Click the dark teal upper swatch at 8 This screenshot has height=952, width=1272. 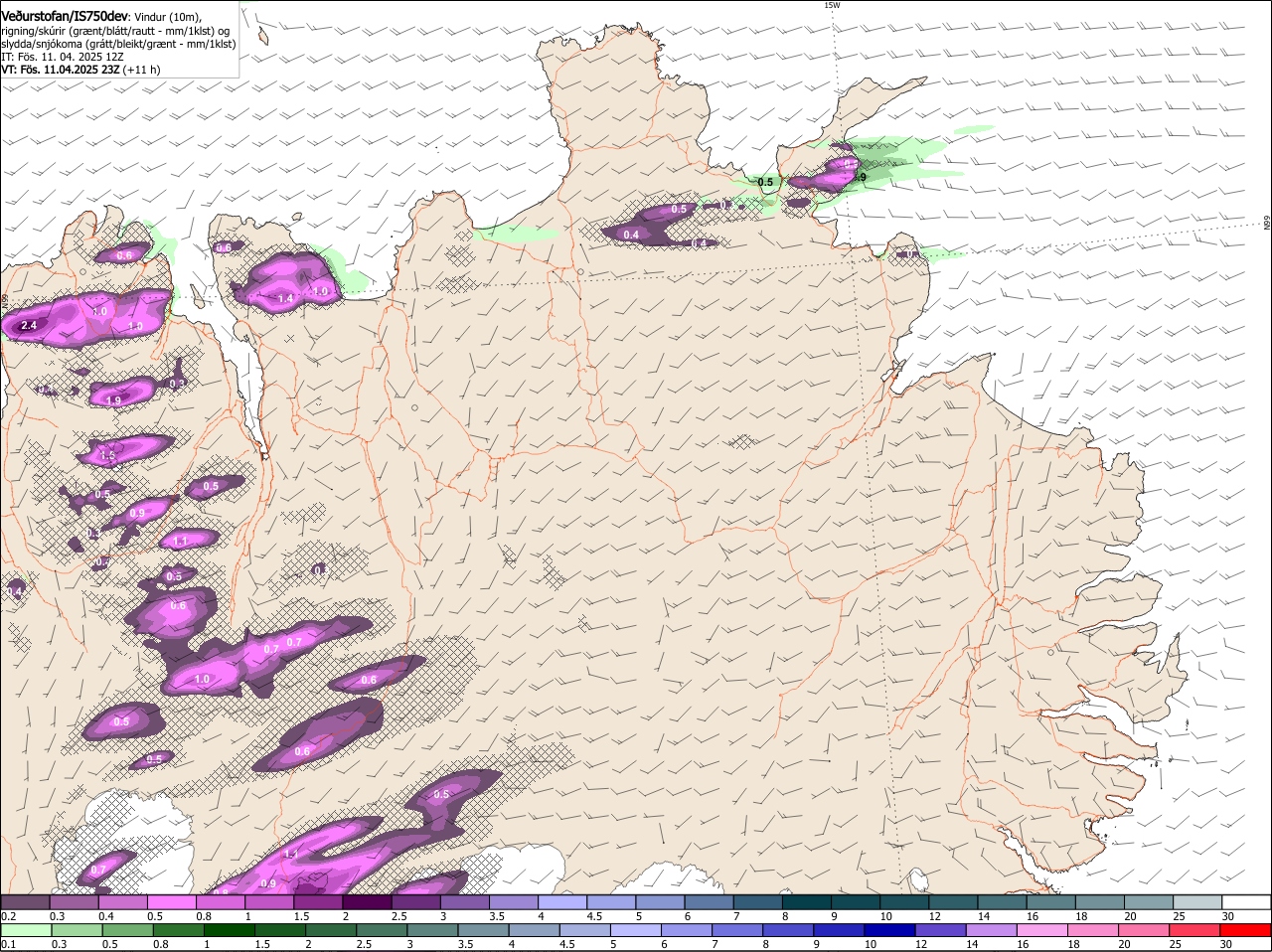806,902
